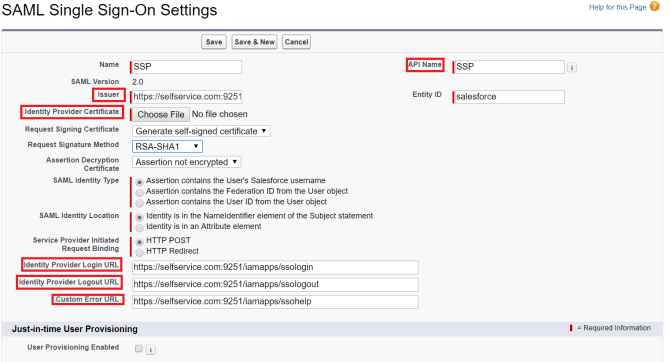Focus the API Name input field

point(509,67)
